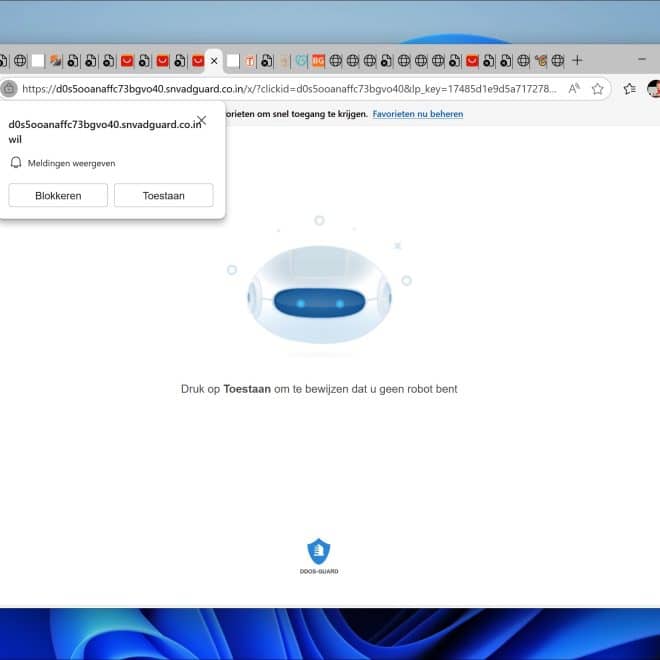This screenshot has height=660, width=660.
Task: Click the read aloud icon in address bar
Action: [574, 89]
